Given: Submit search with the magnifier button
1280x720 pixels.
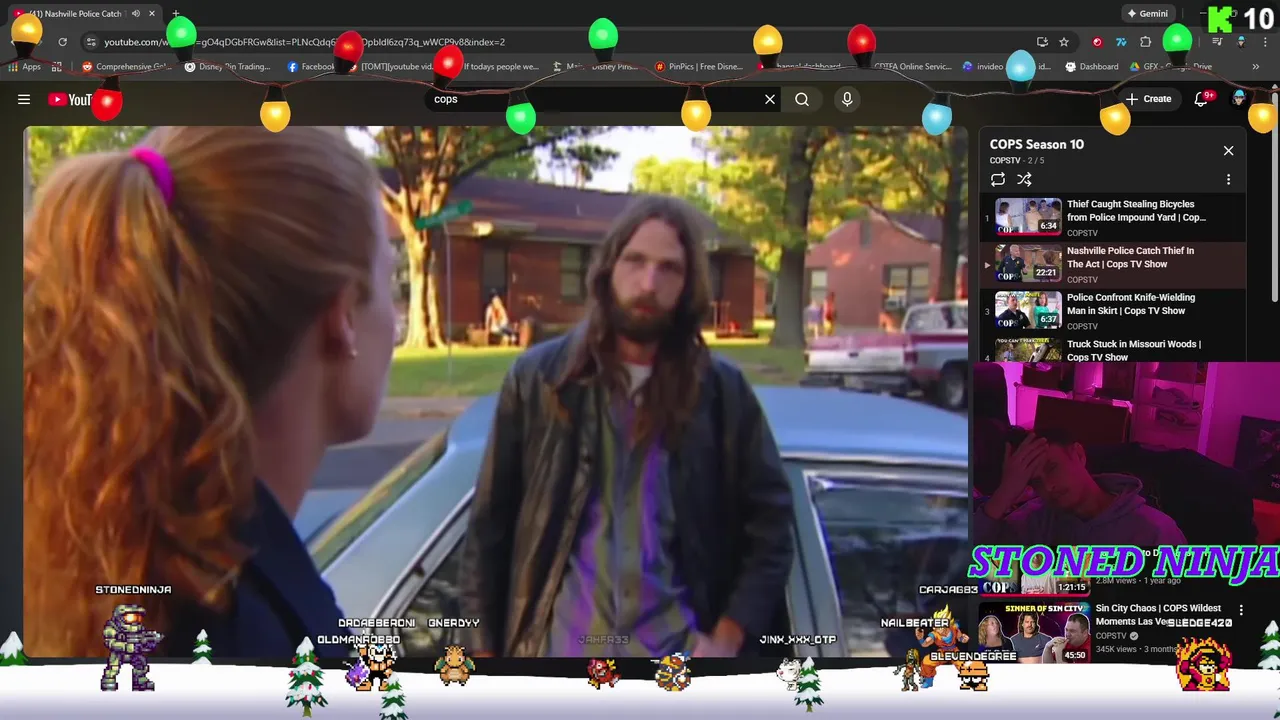Looking at the screenshot, I should pyautogui.click(x=802, y=99).
